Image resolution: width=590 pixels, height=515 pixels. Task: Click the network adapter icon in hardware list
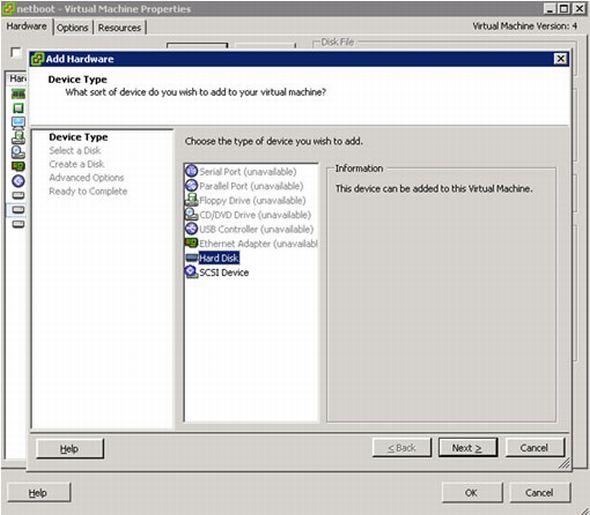point(18,166)
